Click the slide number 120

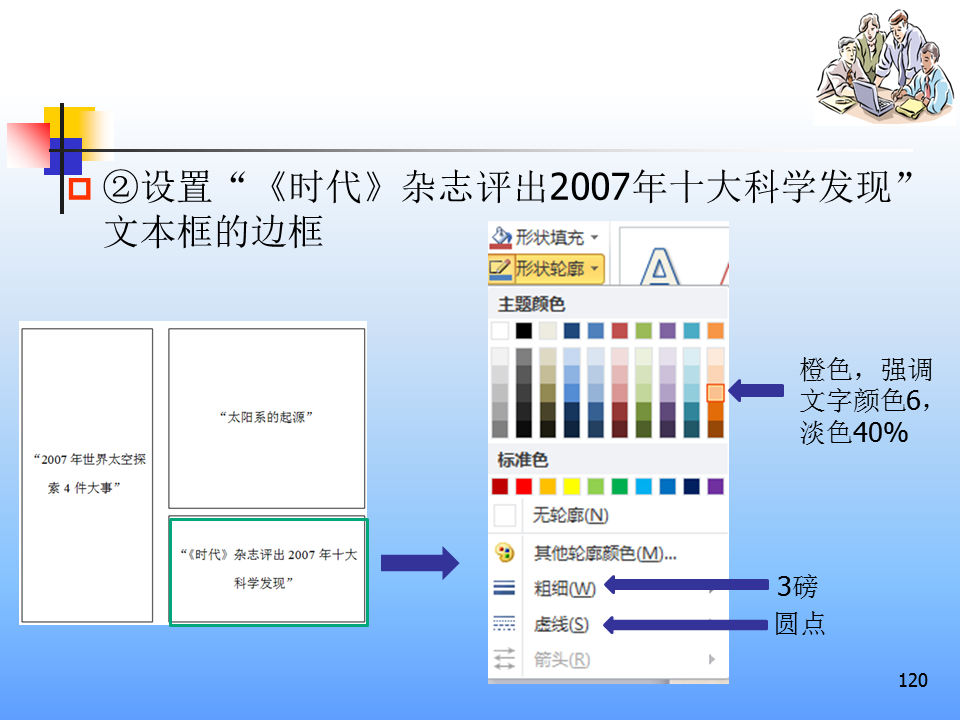(913, 680)
